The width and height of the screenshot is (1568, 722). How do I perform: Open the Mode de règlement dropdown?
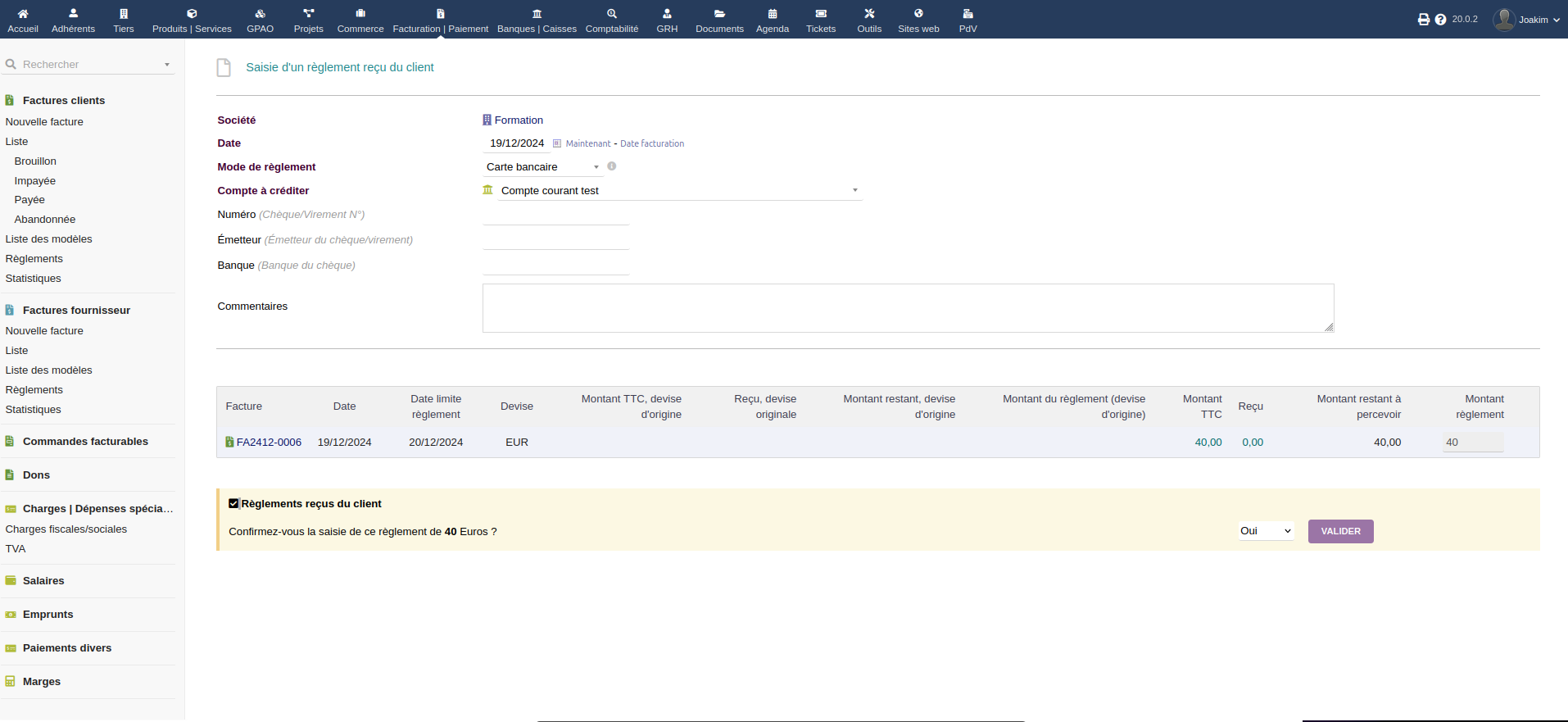(543, 167)
